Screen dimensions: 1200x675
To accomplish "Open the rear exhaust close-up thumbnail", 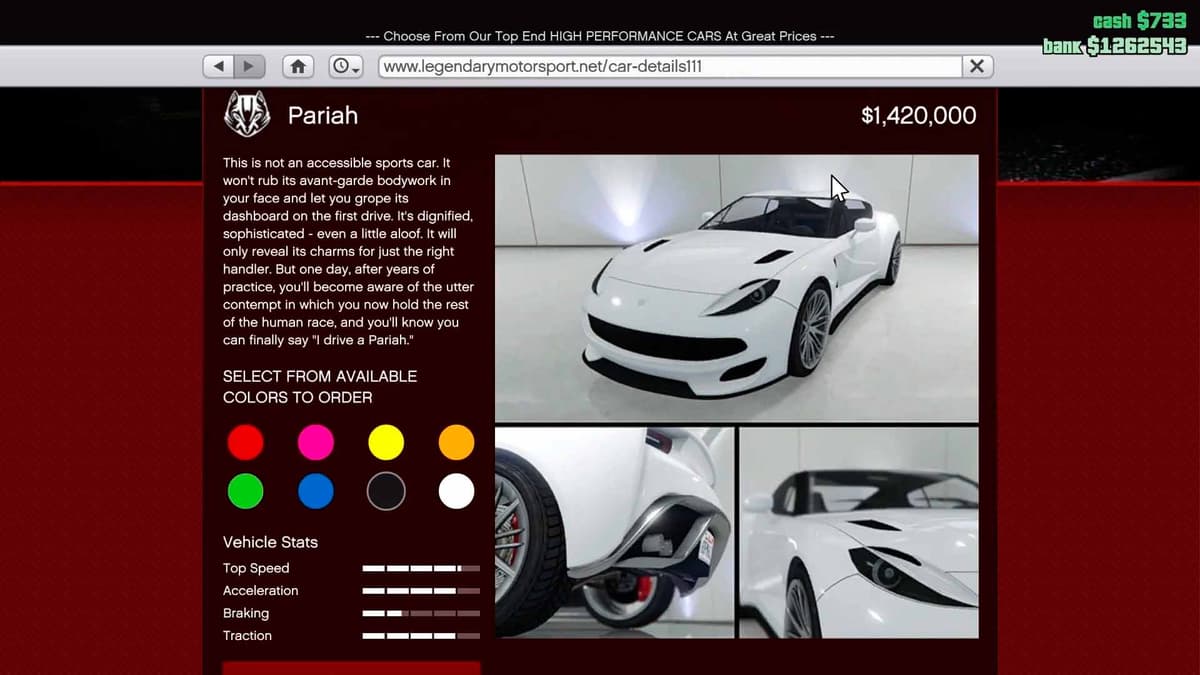I will point(614,532).
